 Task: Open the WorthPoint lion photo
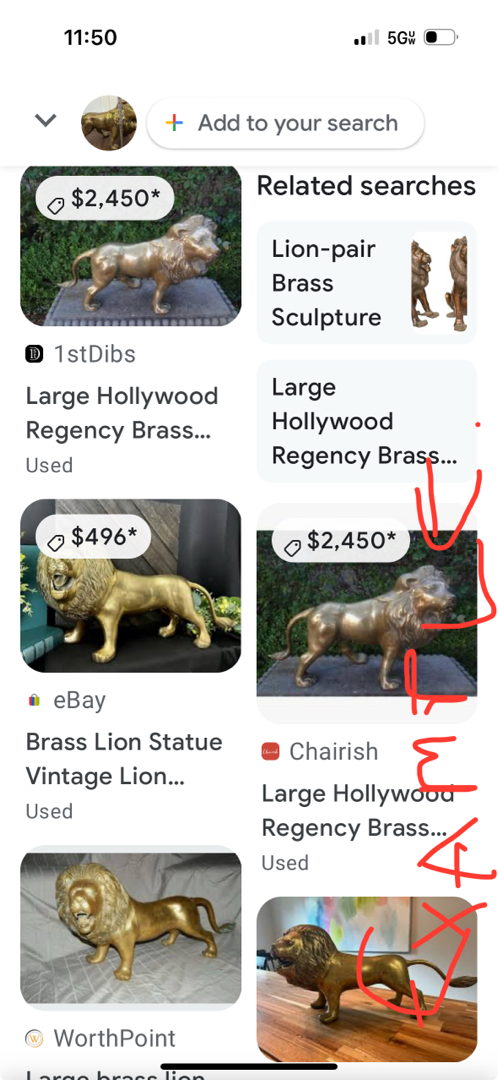point(131,928)
